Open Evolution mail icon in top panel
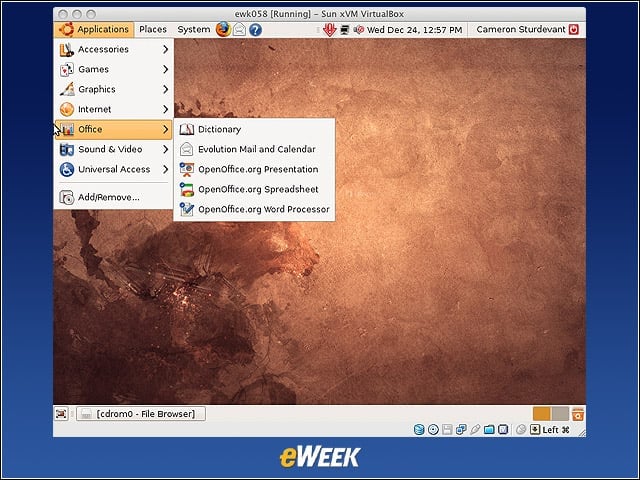Screen dimensions: 640x480 click(x=239, y=30)
